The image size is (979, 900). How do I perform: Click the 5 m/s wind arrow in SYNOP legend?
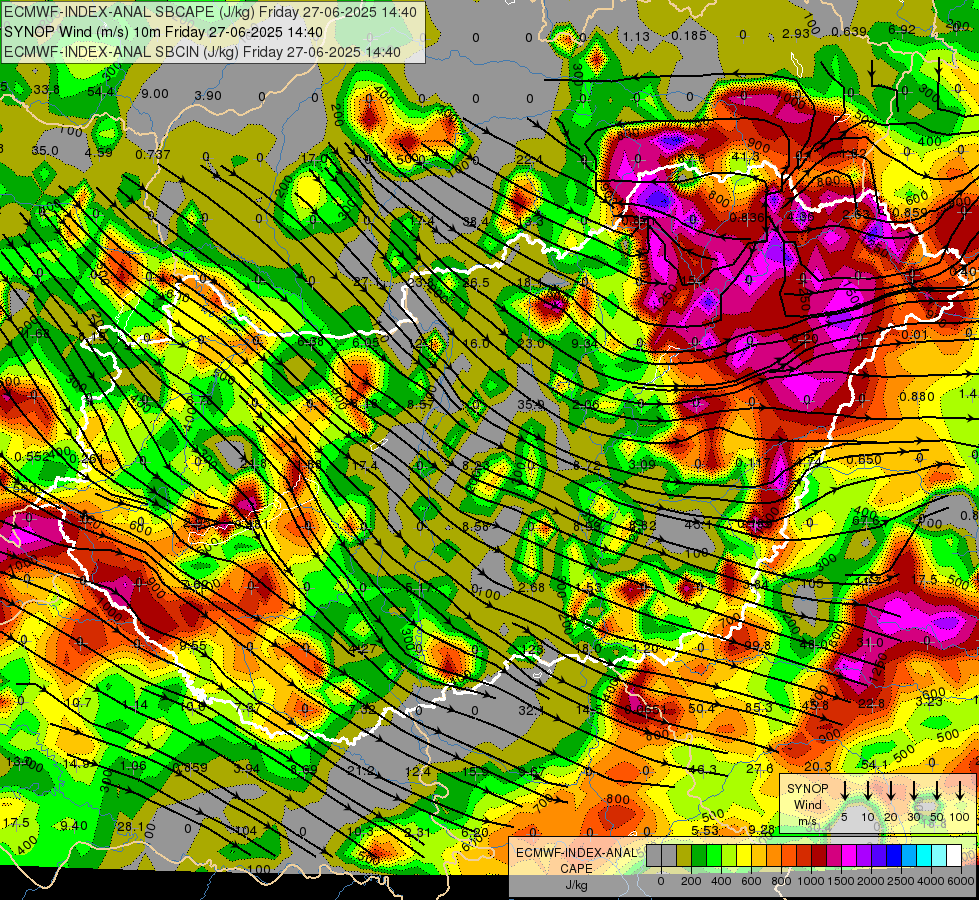click(x=844, y=791)
